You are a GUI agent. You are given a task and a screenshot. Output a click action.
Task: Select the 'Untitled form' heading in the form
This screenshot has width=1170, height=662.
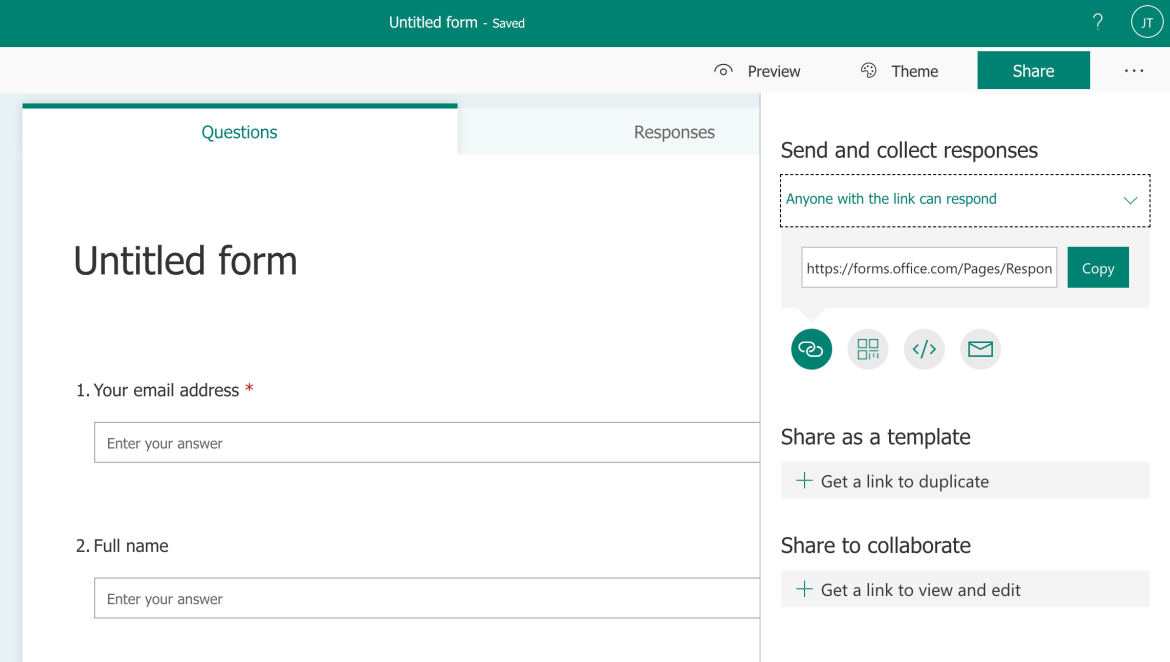185,261
